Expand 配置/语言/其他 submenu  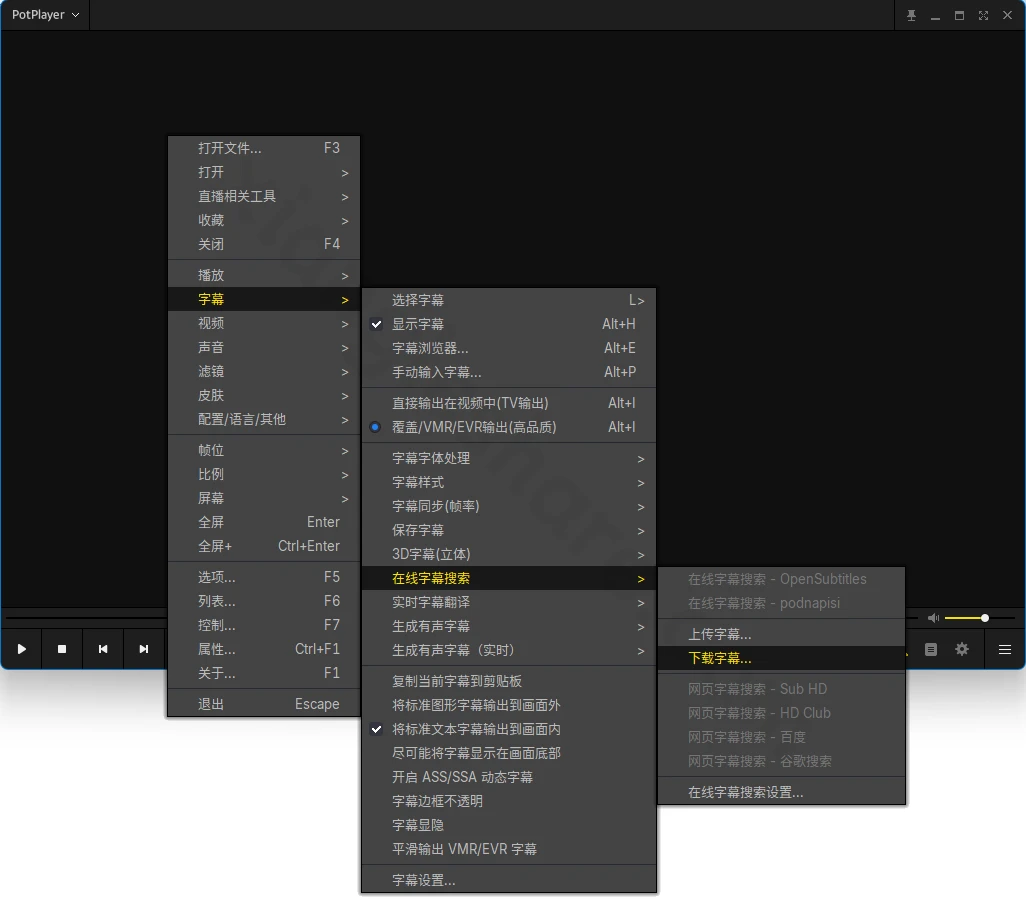pos(264,420)
